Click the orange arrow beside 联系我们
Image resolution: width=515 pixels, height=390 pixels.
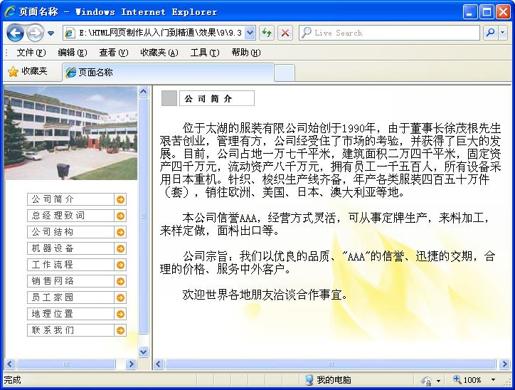[121, 330]
